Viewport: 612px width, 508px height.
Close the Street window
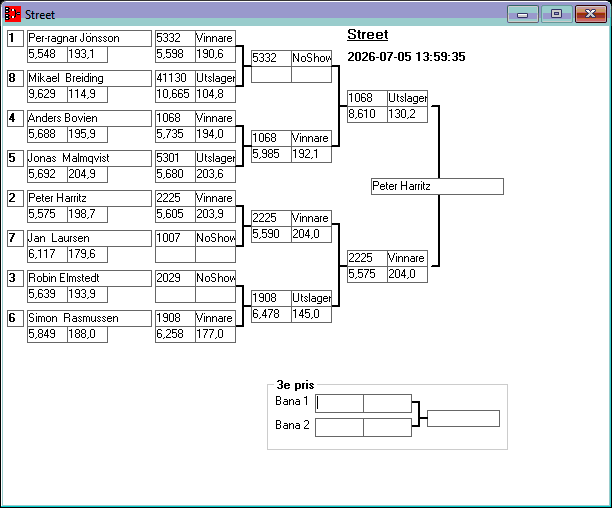(x=591, y=14)
